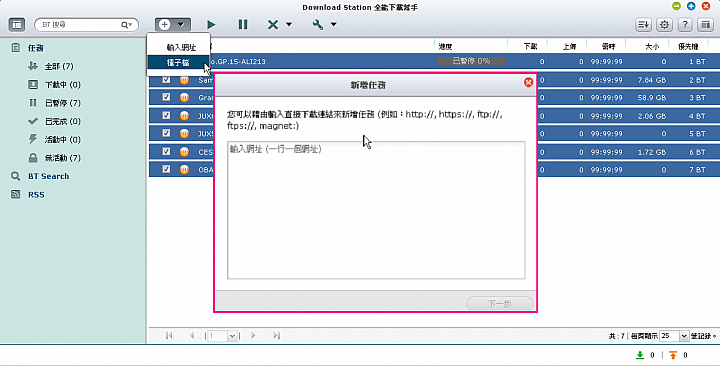Screen dimensions: 720x366
Task: Select 輸入網址 from the add menu
Action: (x=181, y=47)
